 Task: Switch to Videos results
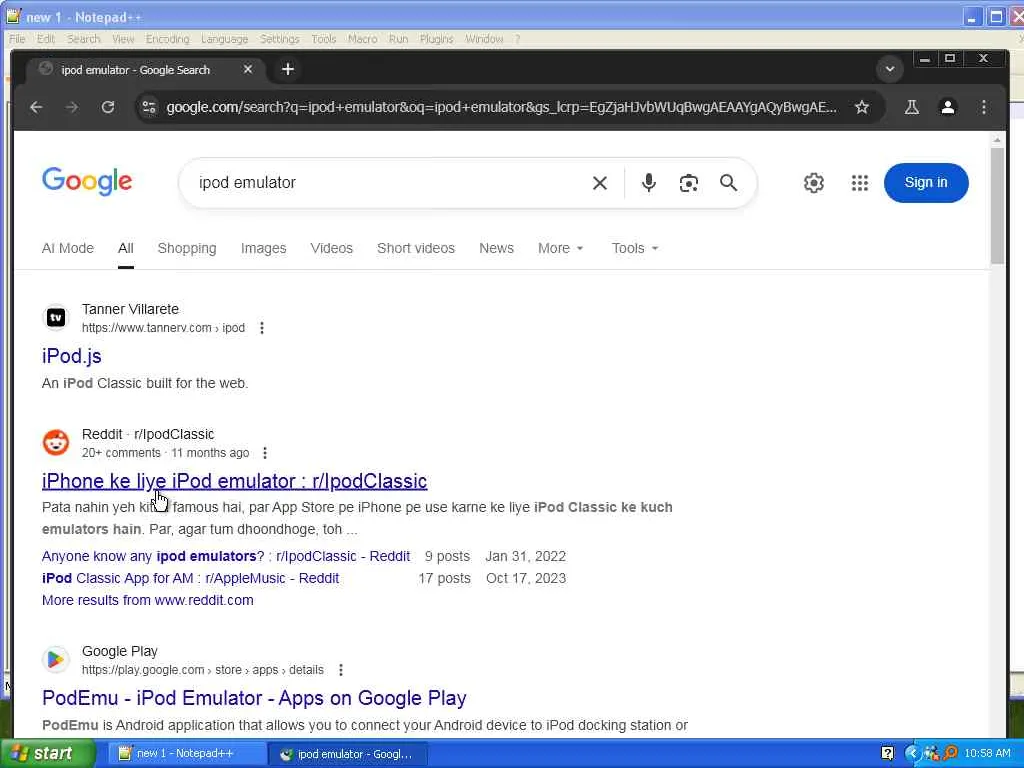(331, 248)
